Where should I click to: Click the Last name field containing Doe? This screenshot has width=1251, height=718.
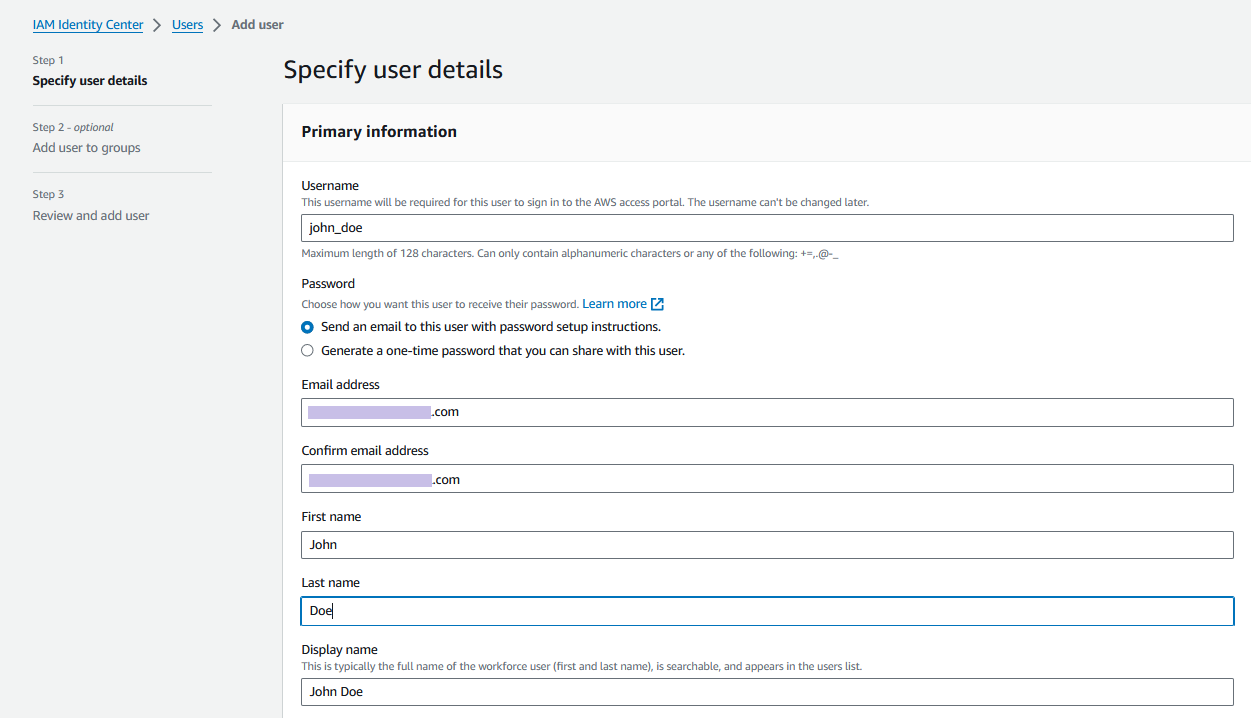pos(767,611)
